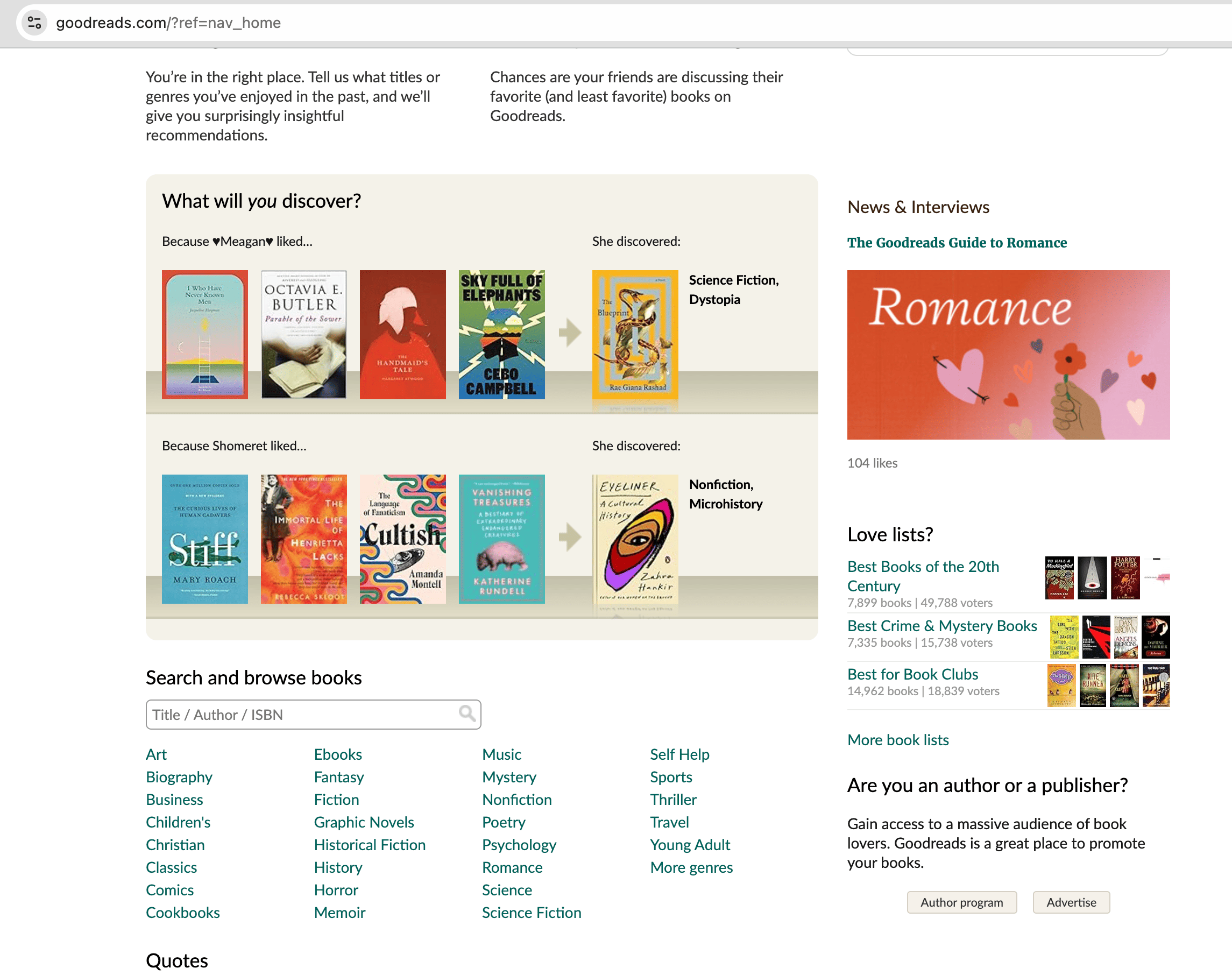
Task: Expand More genres link
Action: 691,867
